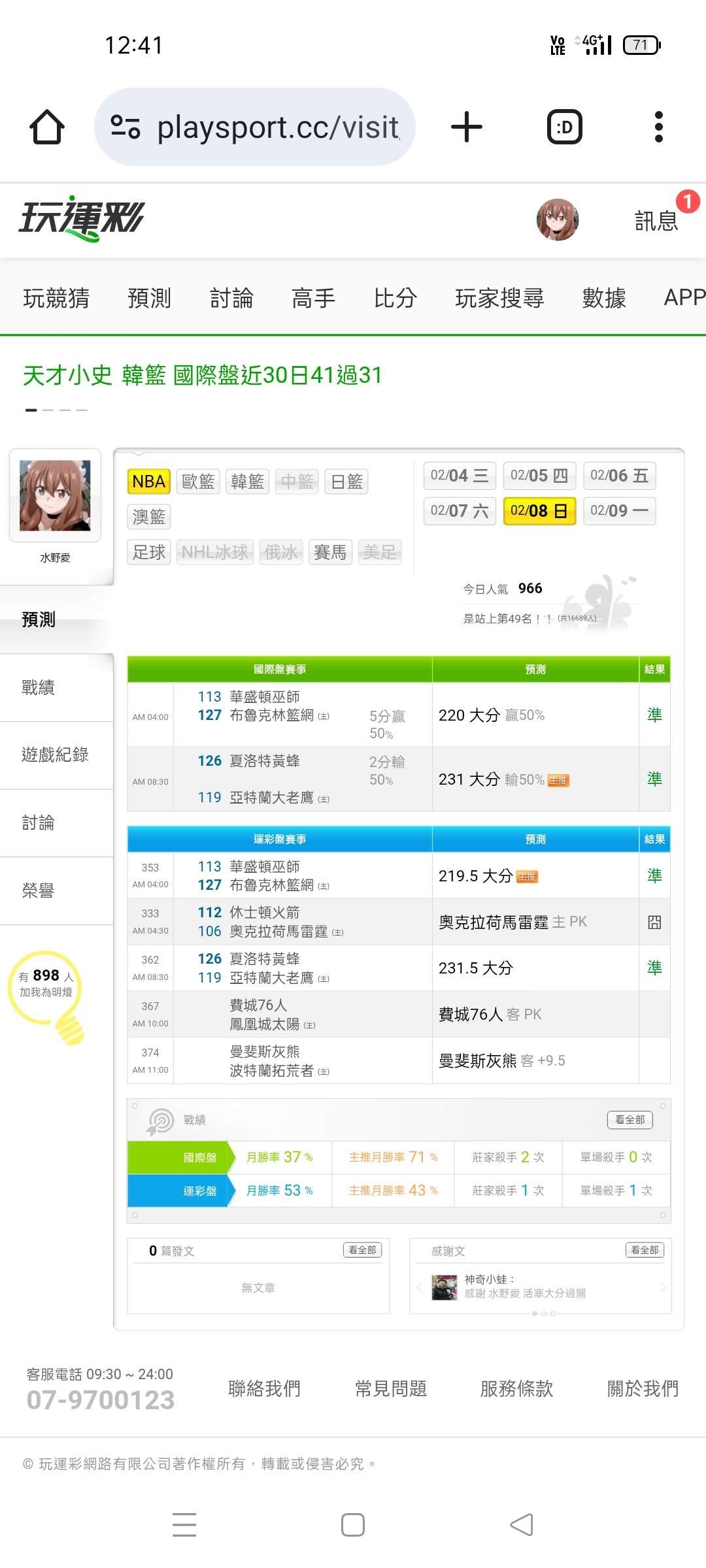Open 神奇小蛙 avatar thumbnail

click(445, 1287)
